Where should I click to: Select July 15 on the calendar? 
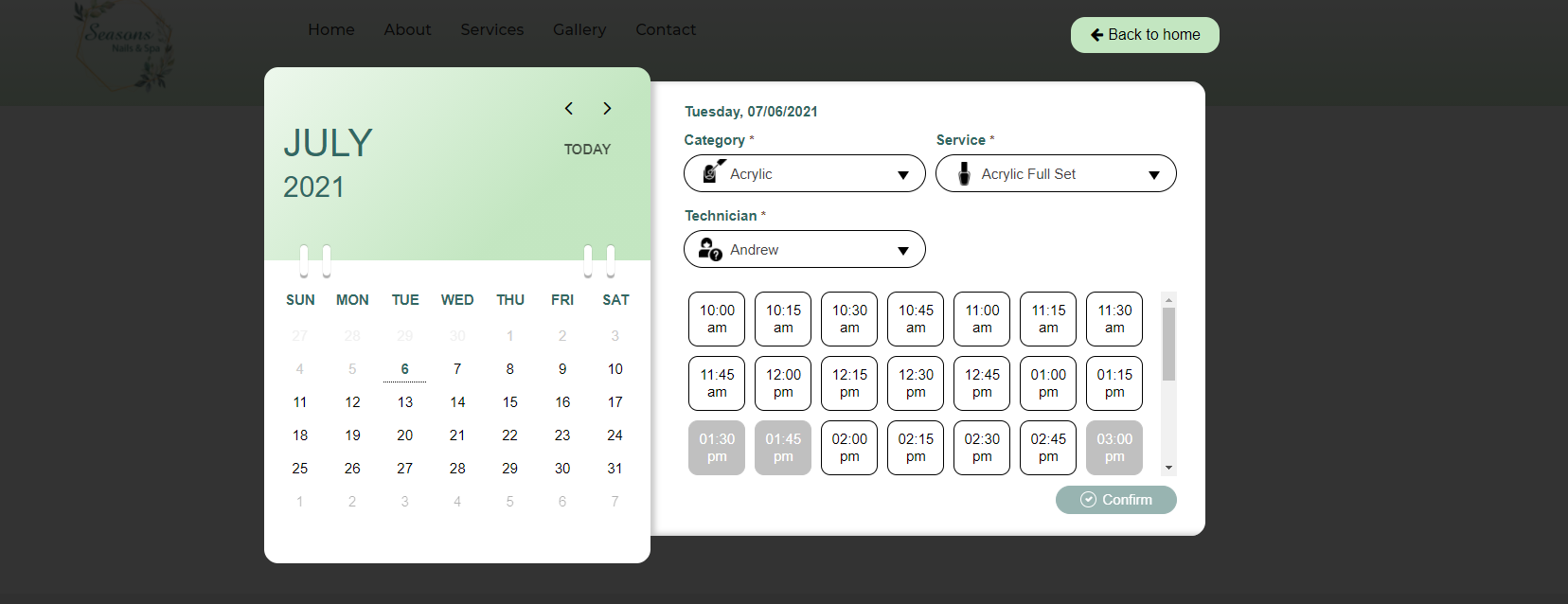pyautogui.click(x=509, y=402)
